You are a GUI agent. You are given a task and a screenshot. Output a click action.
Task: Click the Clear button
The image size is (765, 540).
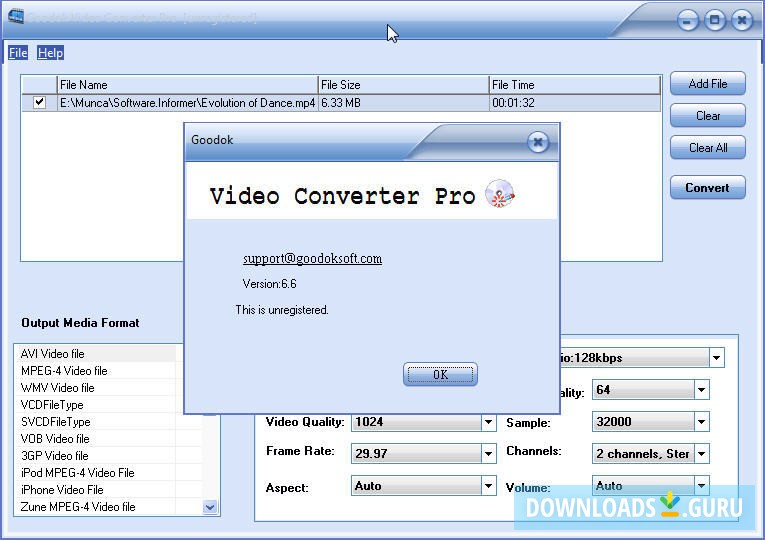pos(707,116)
